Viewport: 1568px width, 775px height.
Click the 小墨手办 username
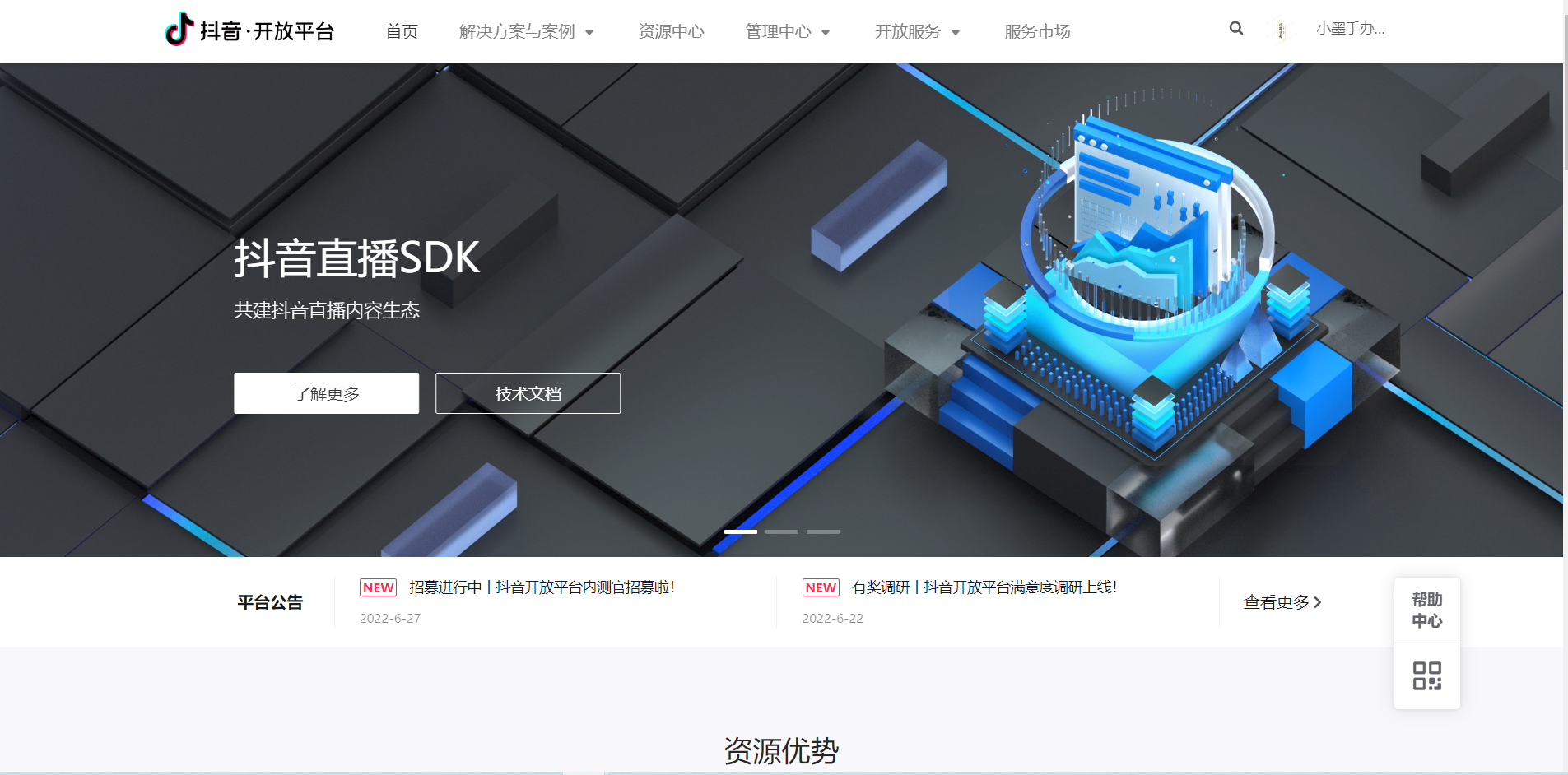point(1350,29)
